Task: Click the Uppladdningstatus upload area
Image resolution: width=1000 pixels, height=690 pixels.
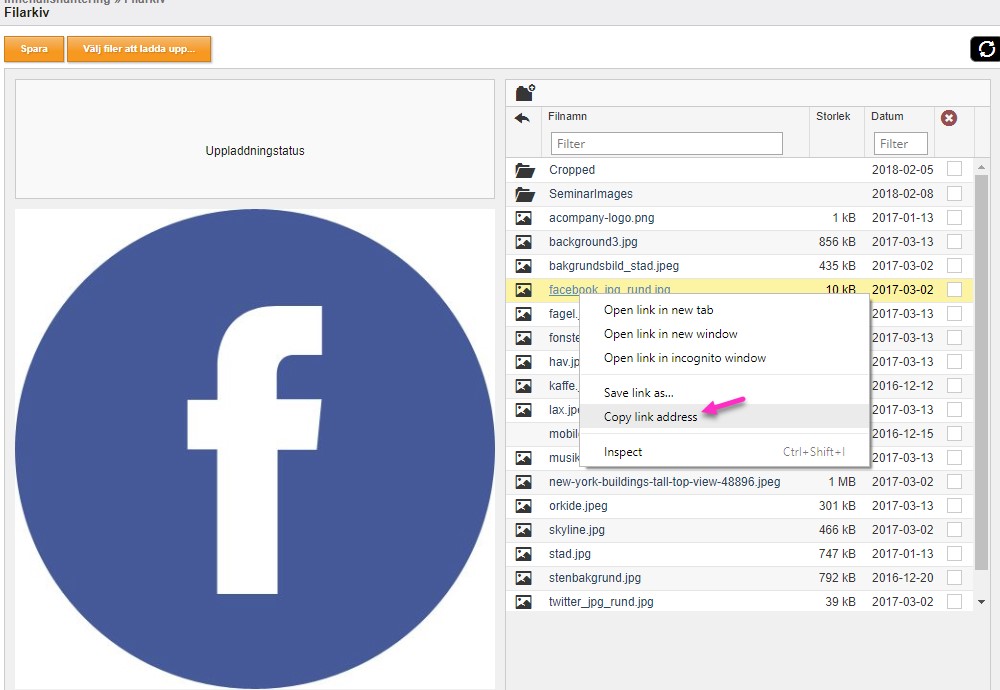Action: coord(255,139)
